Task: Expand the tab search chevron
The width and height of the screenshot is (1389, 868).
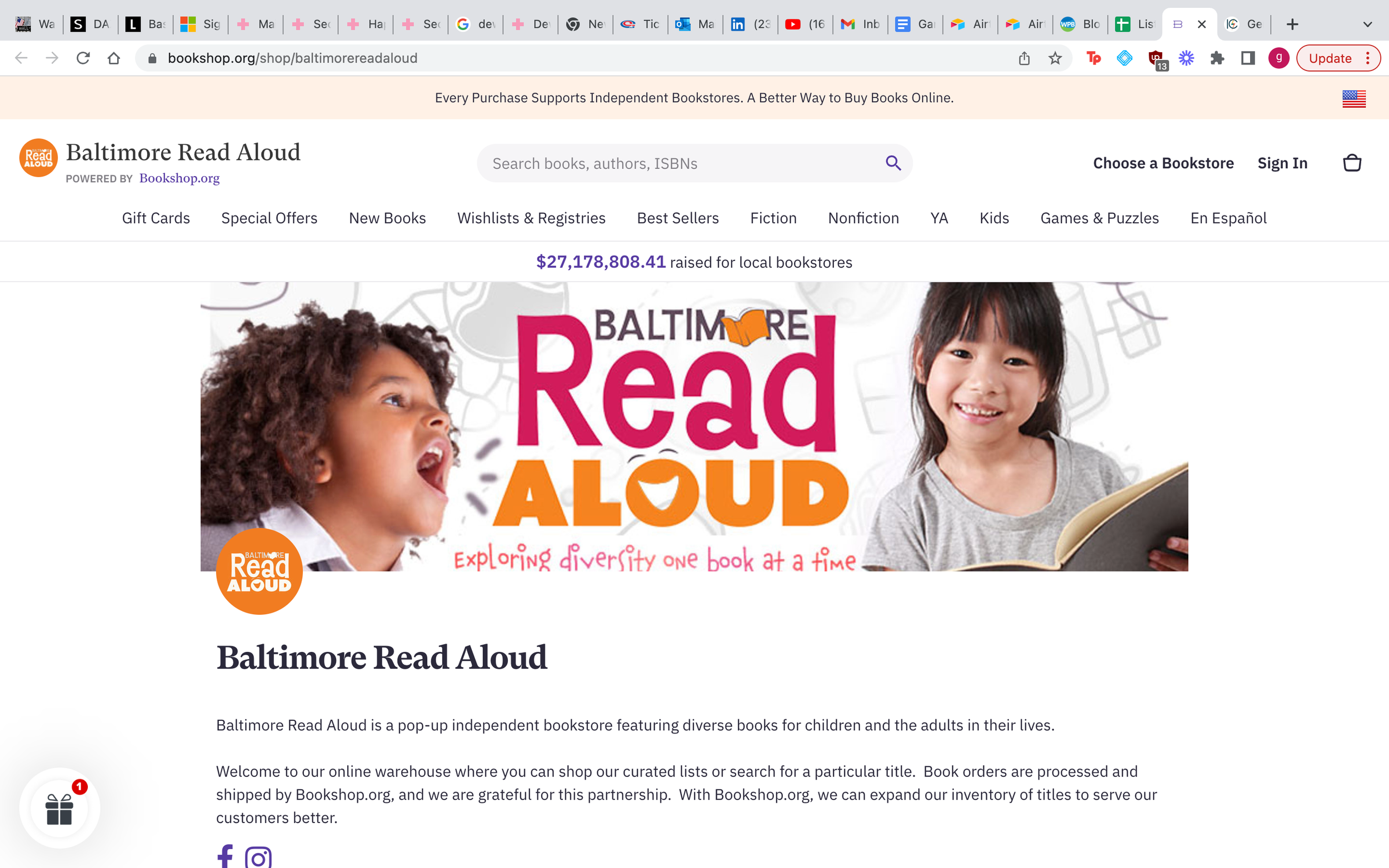Action: point(1367,24)
